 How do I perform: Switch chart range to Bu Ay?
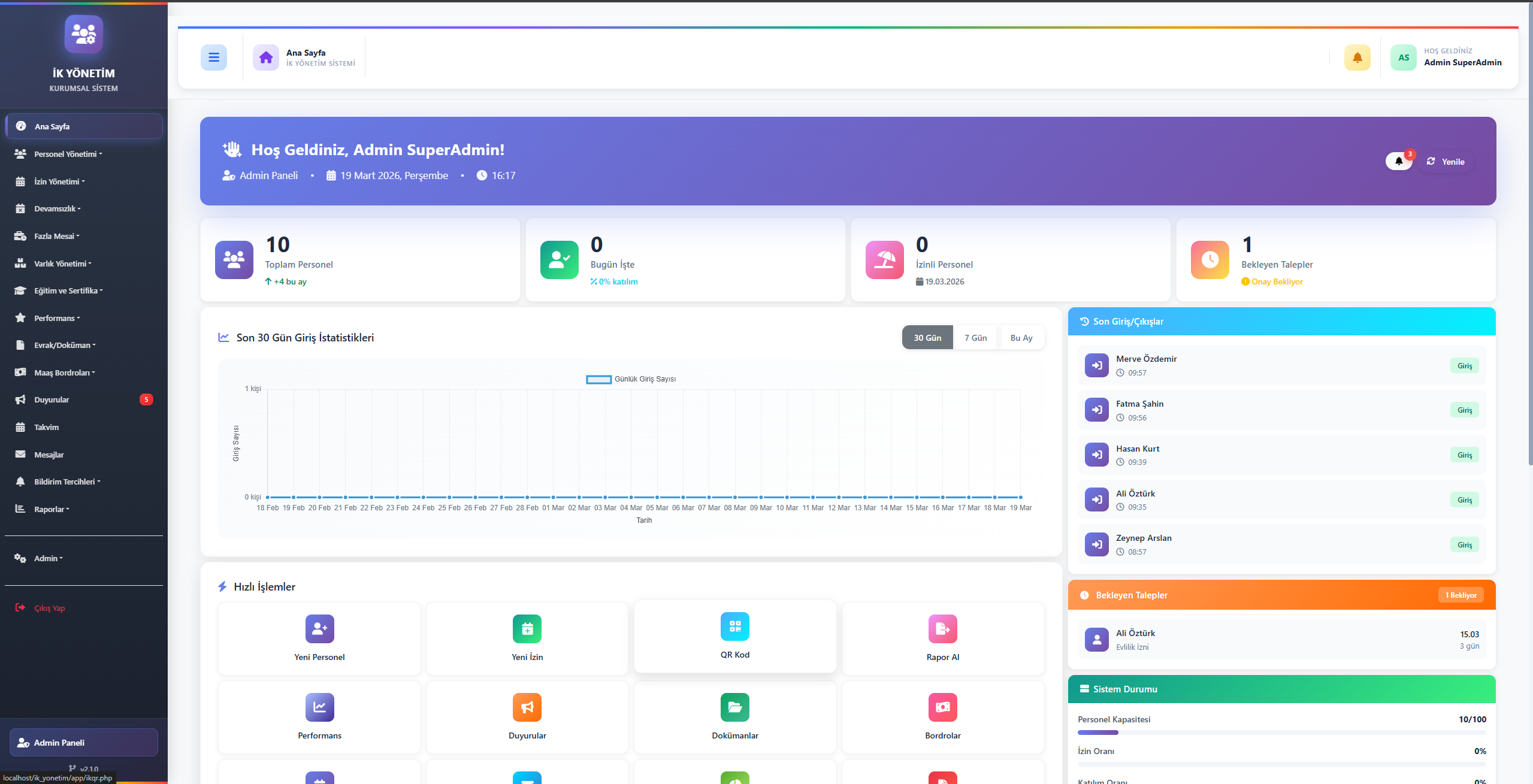(x=1021, y=338)
